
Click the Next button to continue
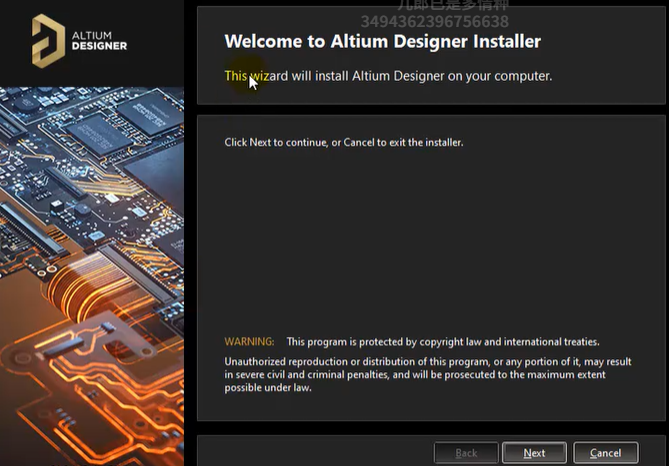534,453
